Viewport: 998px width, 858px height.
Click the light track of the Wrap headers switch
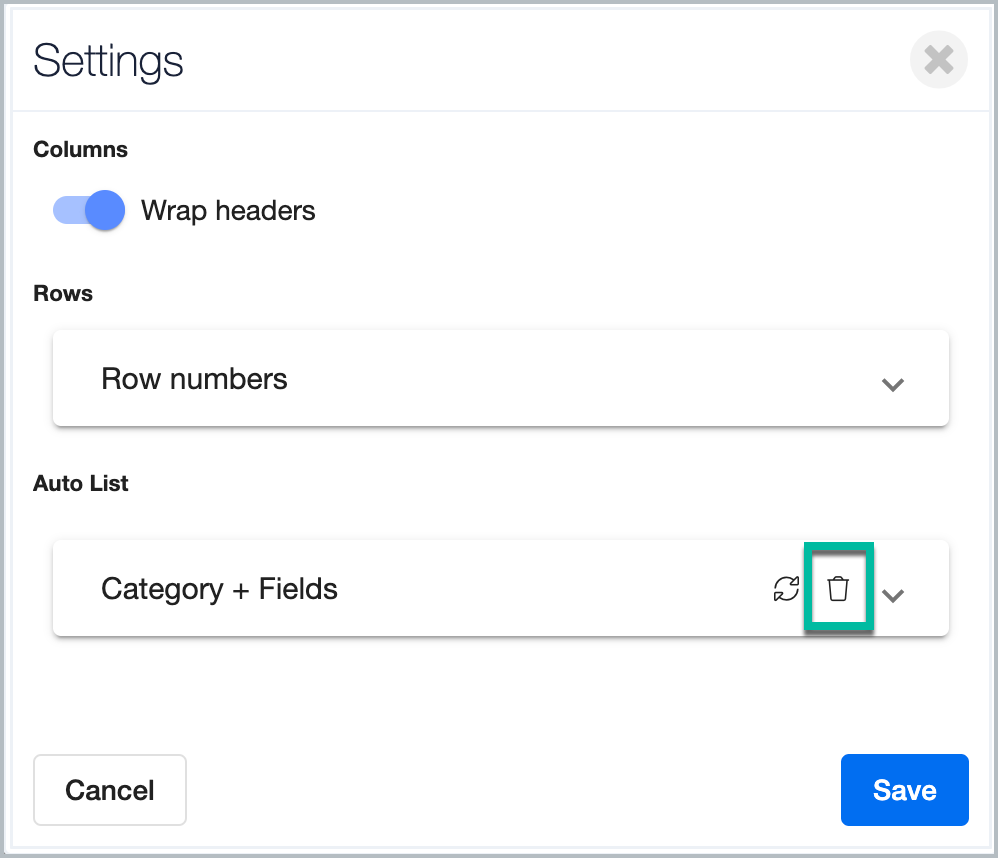pyautogui.click(x=65, y=211)
